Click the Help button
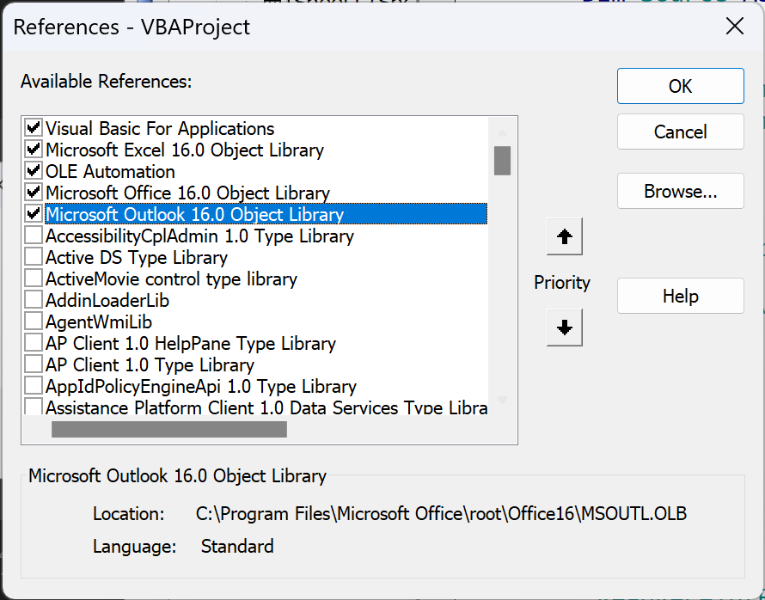Screen dimensions: 765x600 pos(680,296)
